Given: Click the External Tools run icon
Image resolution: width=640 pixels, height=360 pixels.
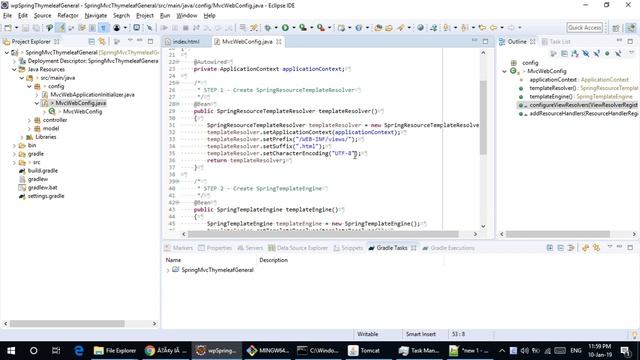Looking at the screenshot, I should [x=321, y=28].
